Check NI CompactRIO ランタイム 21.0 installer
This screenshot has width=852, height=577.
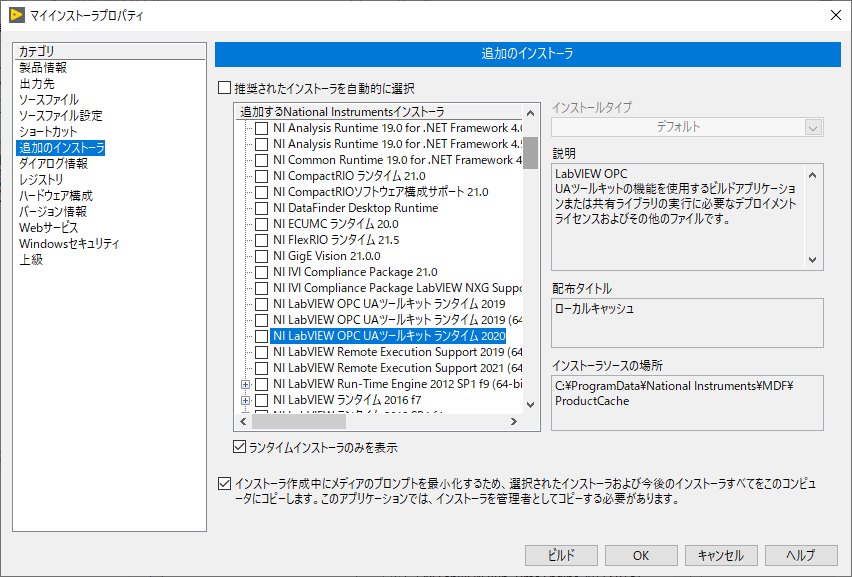click(261, 176)
